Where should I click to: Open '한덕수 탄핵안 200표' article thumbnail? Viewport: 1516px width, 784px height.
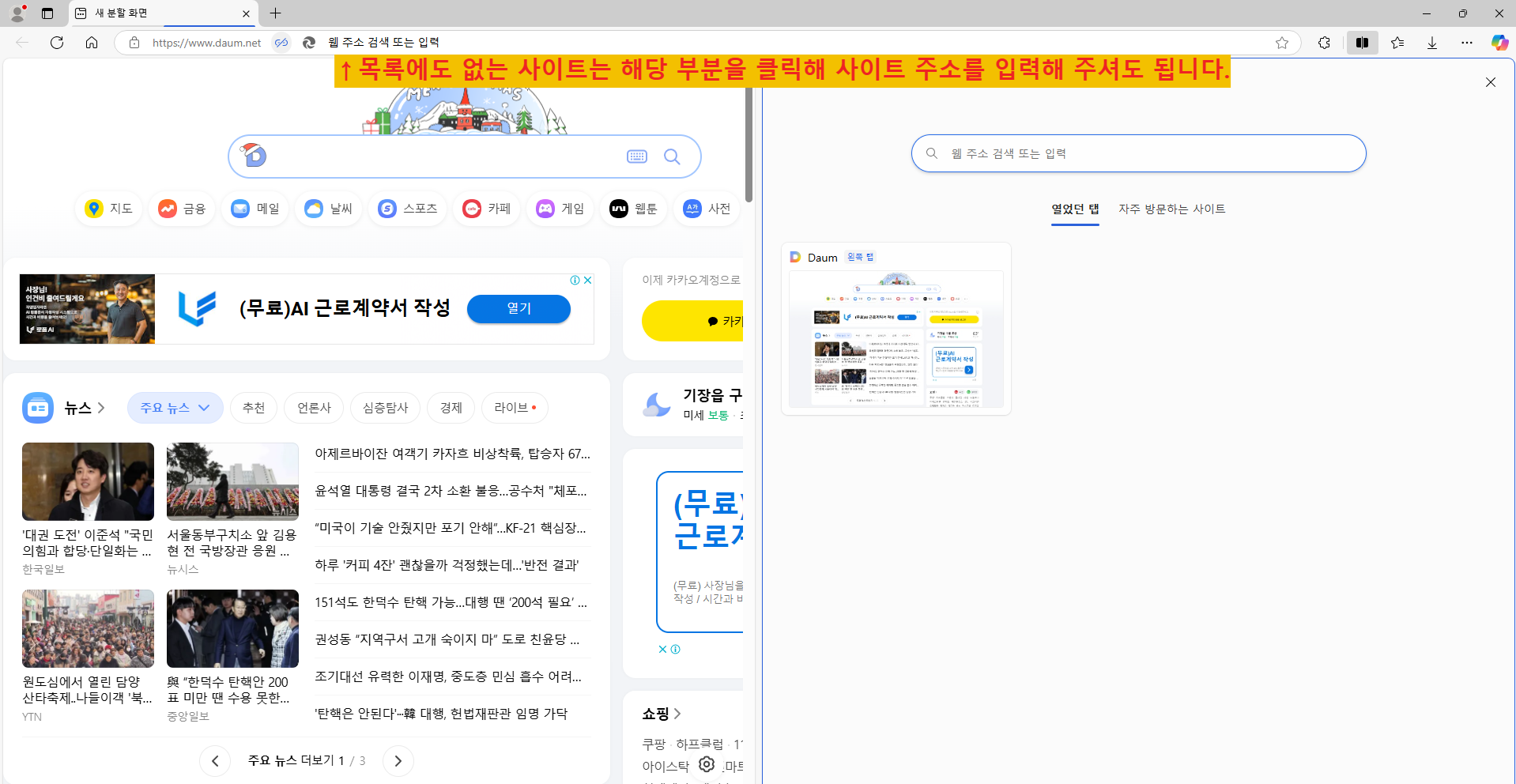[x=232, y=628]
